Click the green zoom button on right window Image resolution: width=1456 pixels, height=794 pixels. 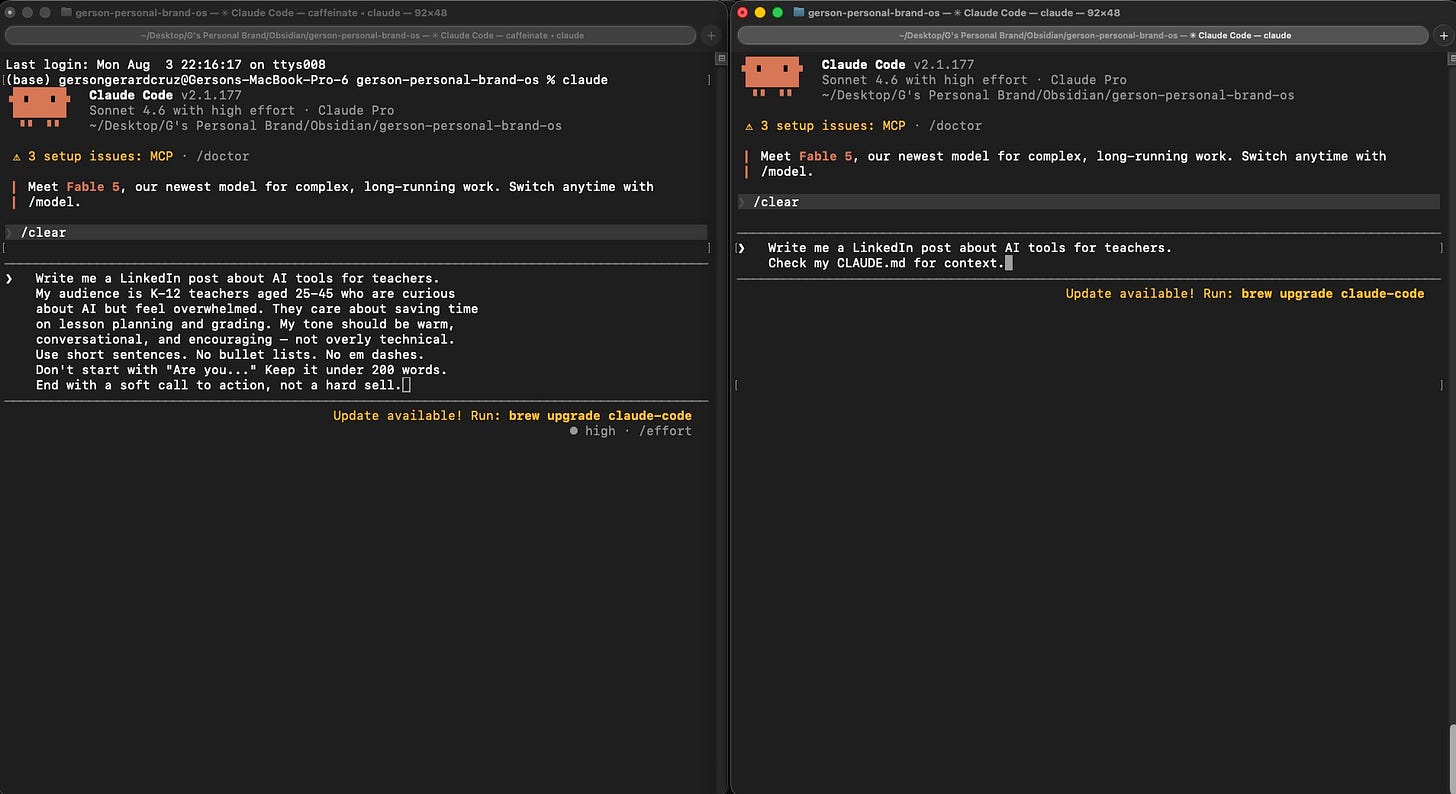coord(777,12)
